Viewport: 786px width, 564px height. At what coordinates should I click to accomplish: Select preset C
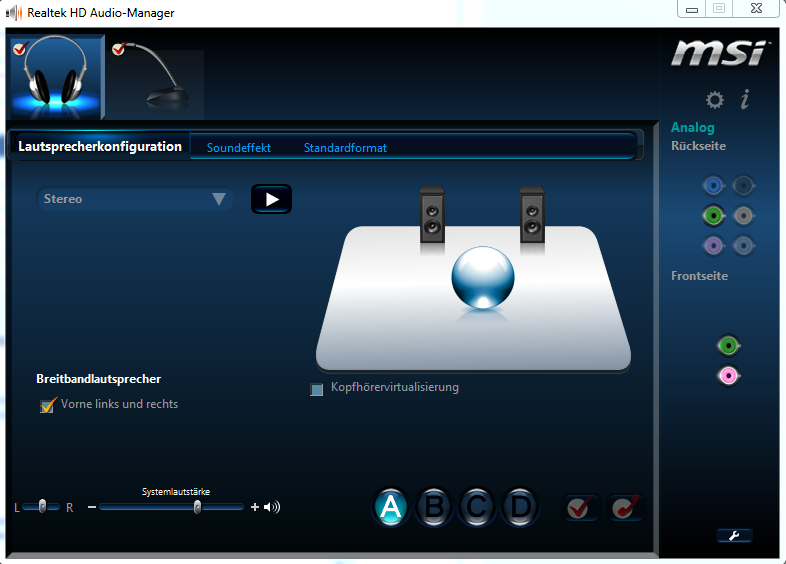[477, 507]
